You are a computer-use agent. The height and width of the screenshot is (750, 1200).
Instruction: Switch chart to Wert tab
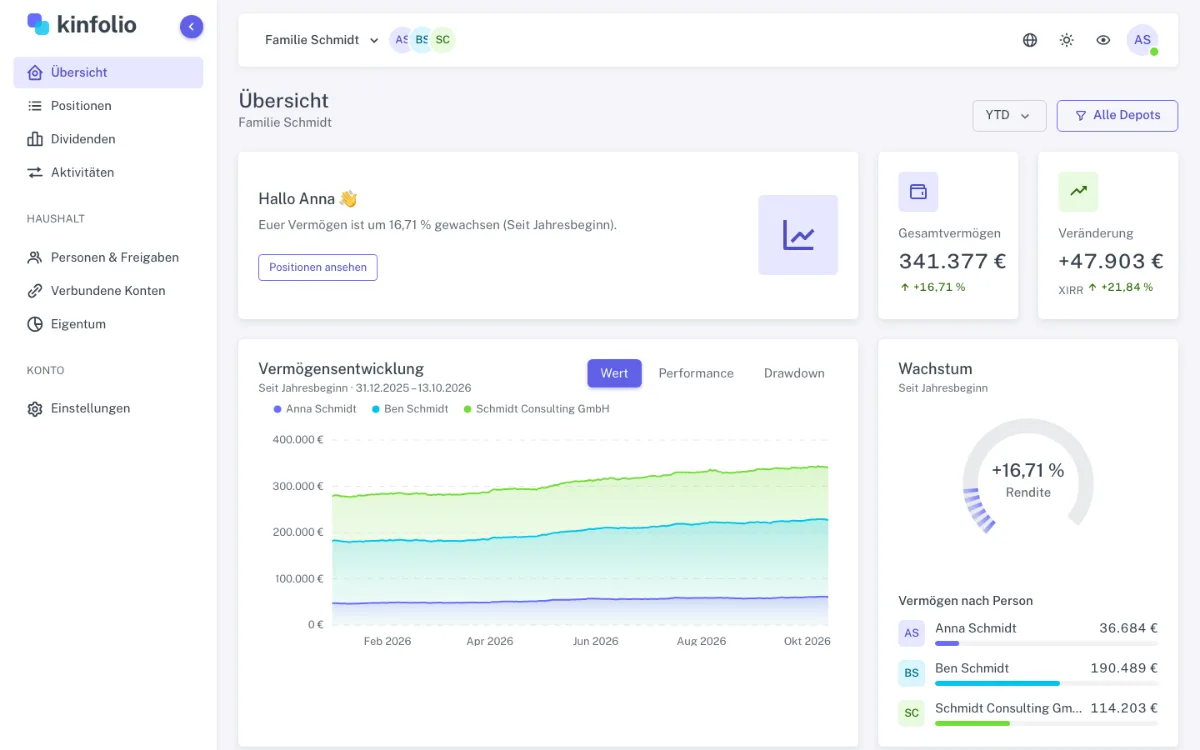pyautogui.click(x=614, y=373)
